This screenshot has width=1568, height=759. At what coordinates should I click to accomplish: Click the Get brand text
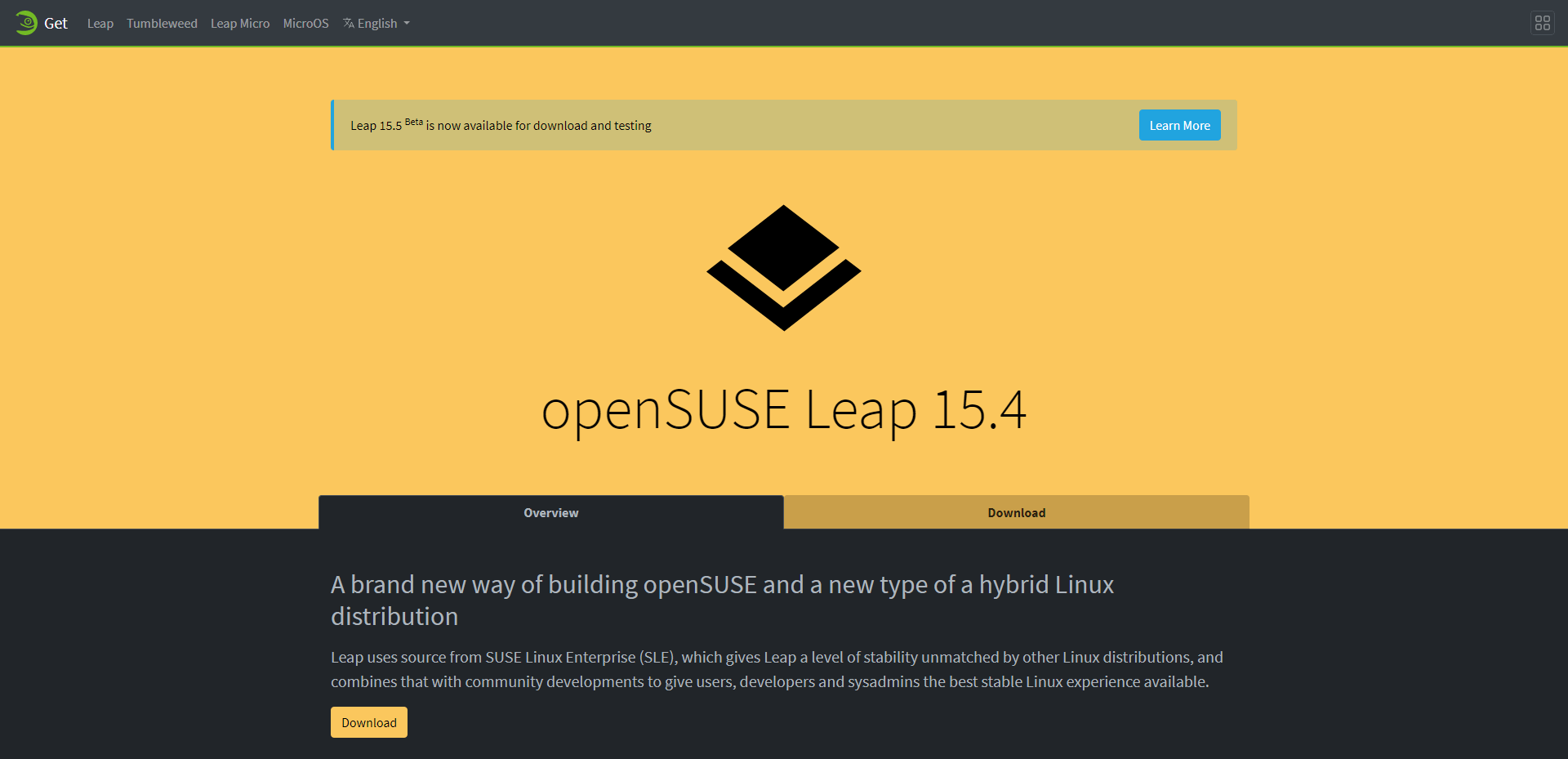tap(56, 23)
